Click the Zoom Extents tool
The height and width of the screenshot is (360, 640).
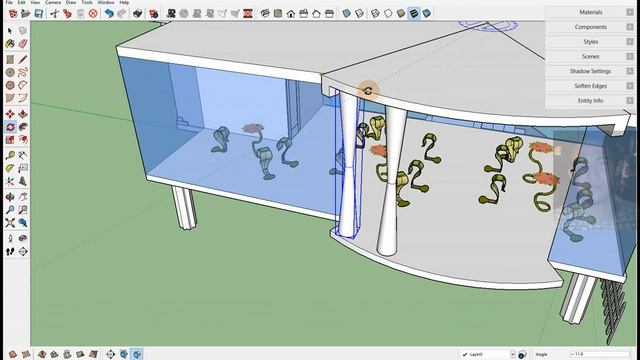[10, 223]
